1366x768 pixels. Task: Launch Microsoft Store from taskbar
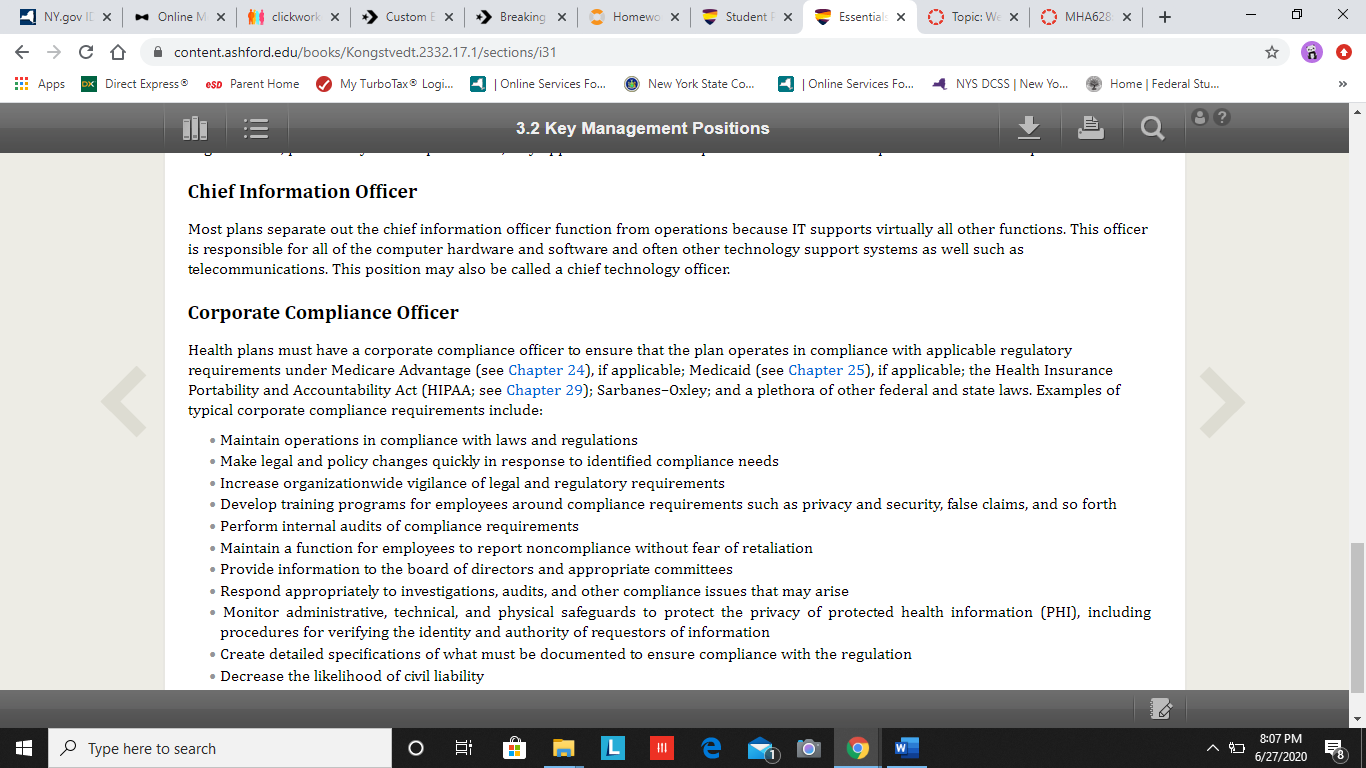(514, 748)
